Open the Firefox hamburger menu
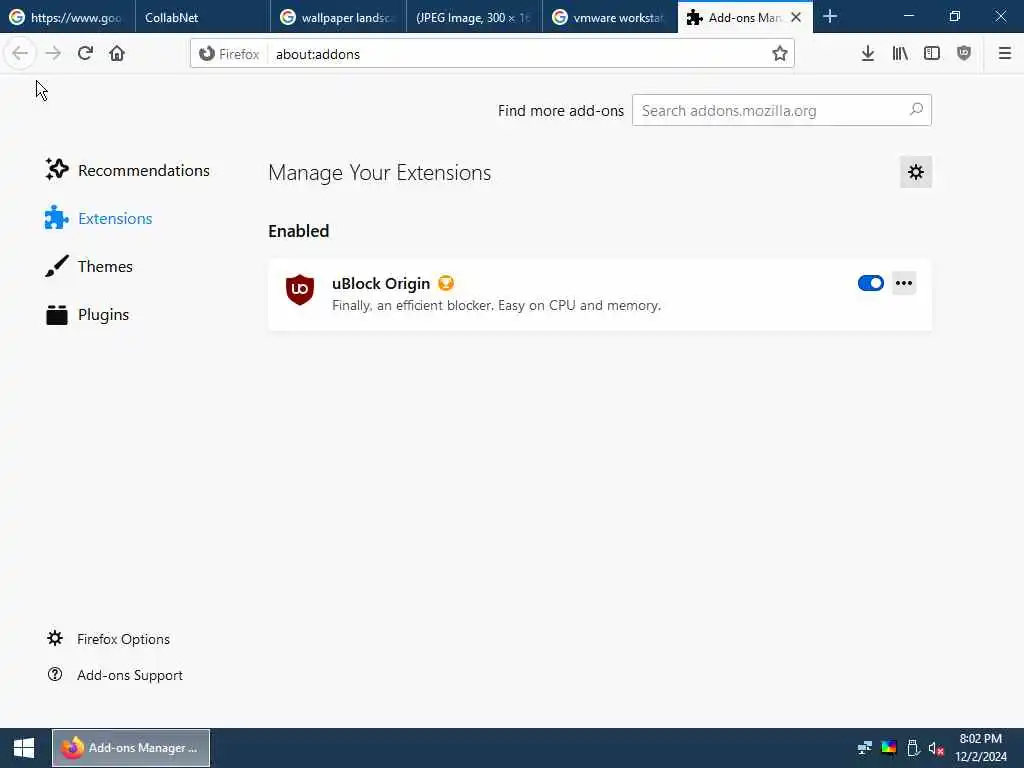Image resolution: width=1024 pixels, height=768 pixels. [x=1004, y=54]
